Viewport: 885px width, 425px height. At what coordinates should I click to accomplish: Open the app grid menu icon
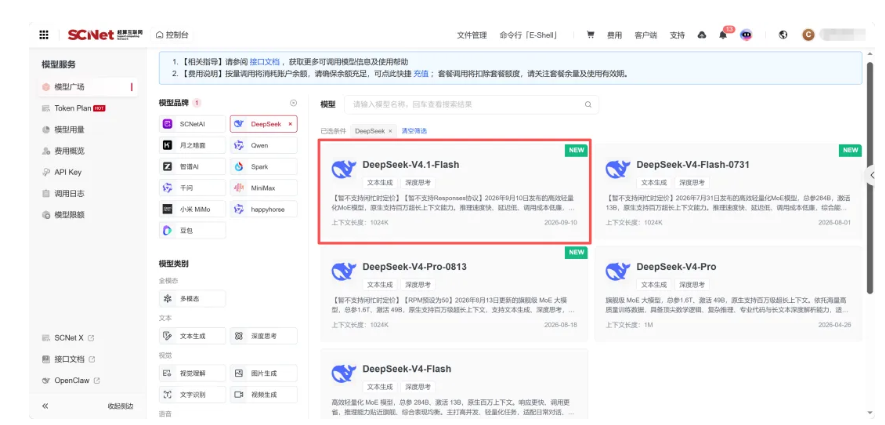(x=43, y=35)
